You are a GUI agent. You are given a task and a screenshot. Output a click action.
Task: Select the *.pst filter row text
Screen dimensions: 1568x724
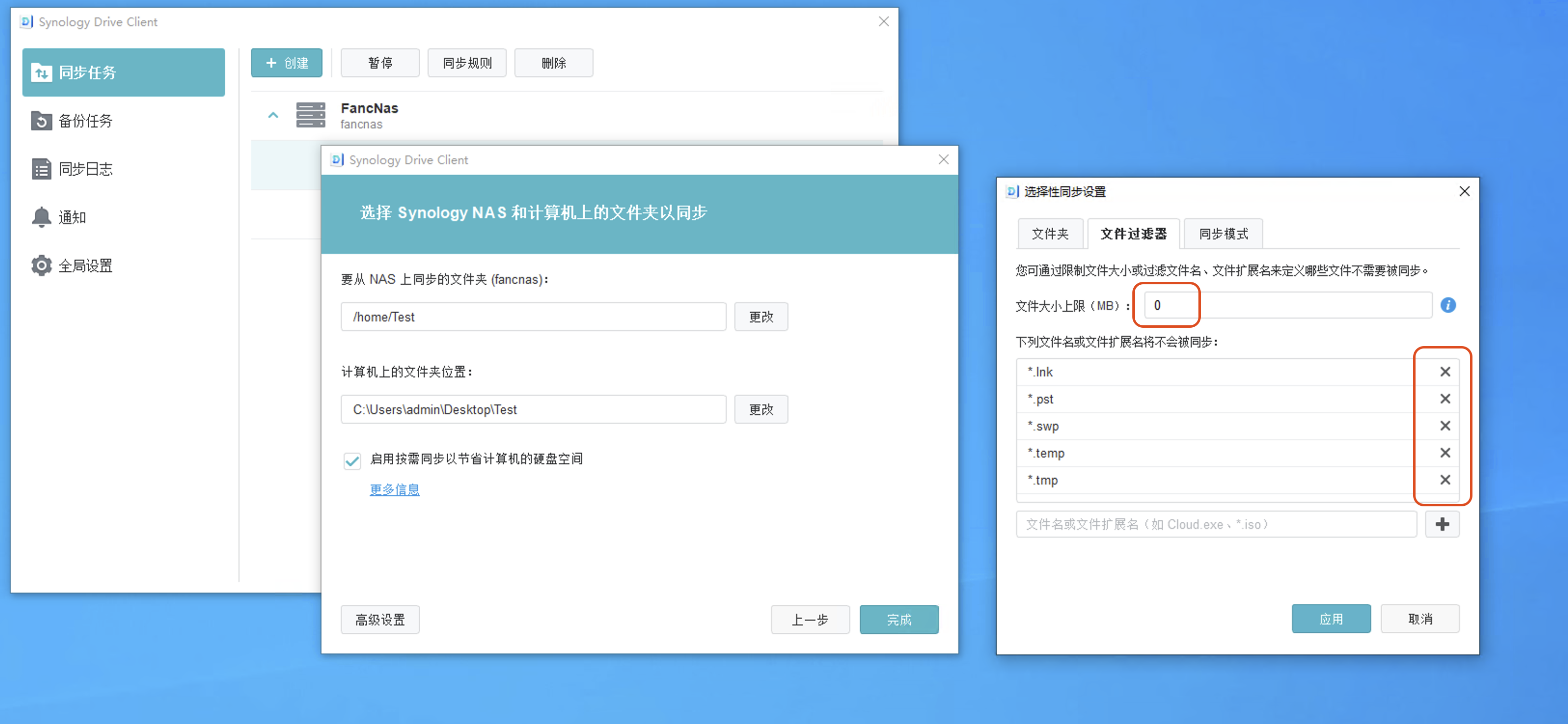click(1040, 399)
